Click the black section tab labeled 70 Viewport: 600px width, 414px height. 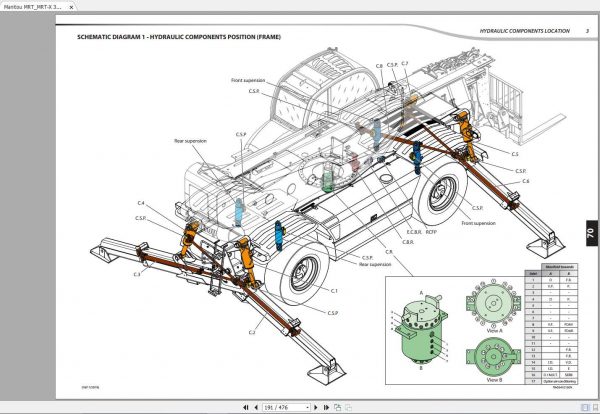(592, 233)
